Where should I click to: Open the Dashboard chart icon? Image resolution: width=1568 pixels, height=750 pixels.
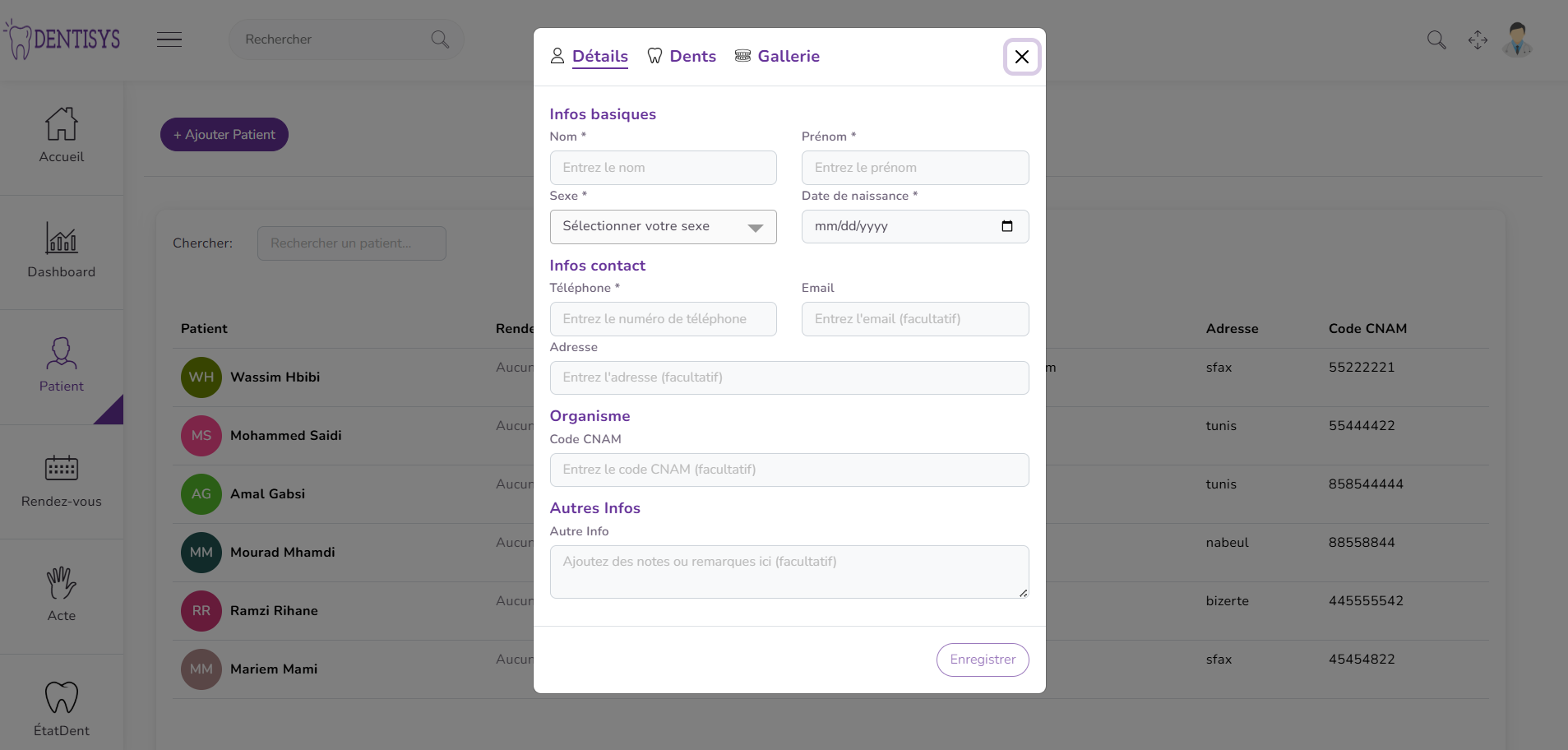[62, 238]
